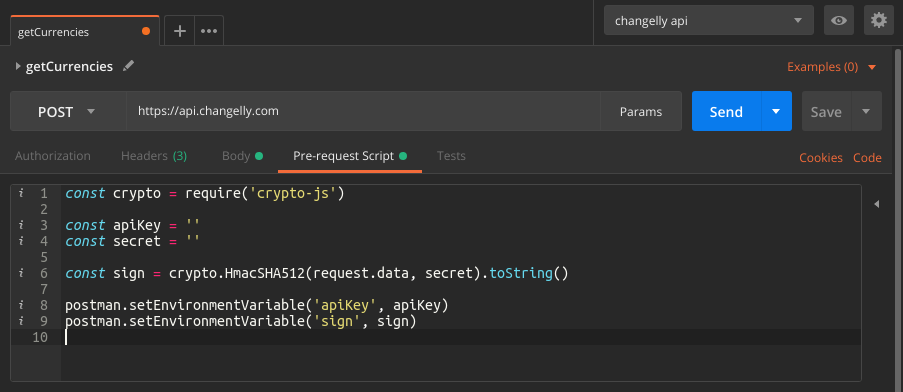This screenshot has height=392, width=903.
Task: Click the info marker on line 3
Action: coord(21,225)
